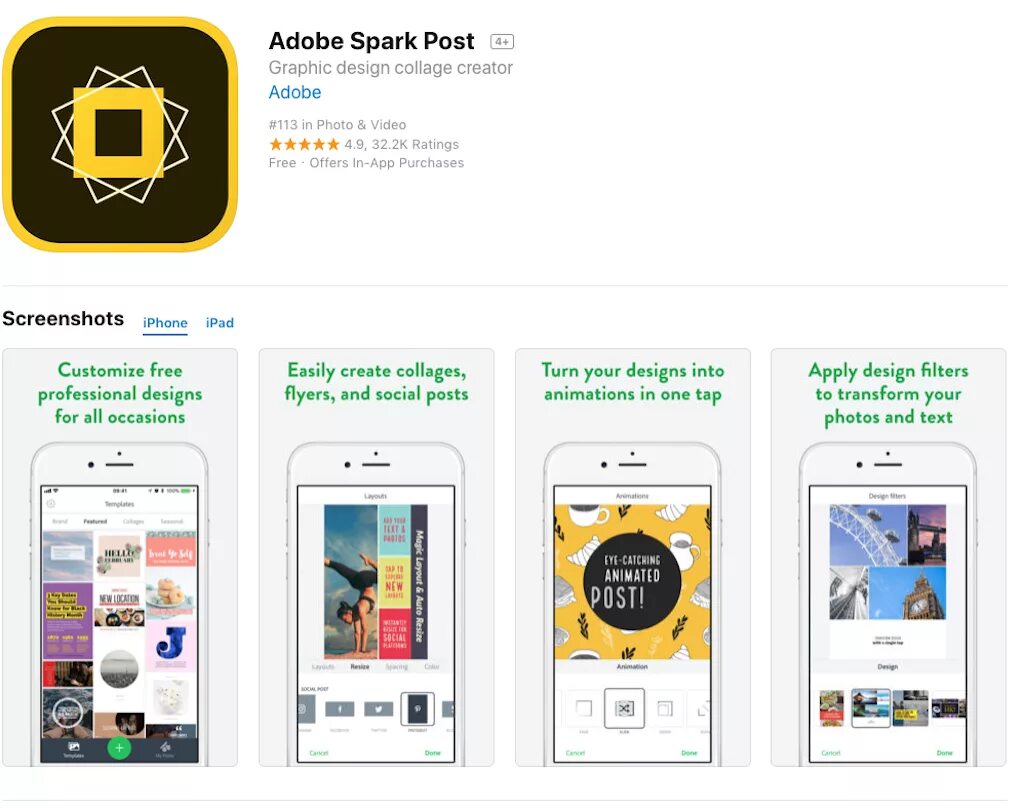Click the Adobe Spark Post app icon

(x=120, y=134)
